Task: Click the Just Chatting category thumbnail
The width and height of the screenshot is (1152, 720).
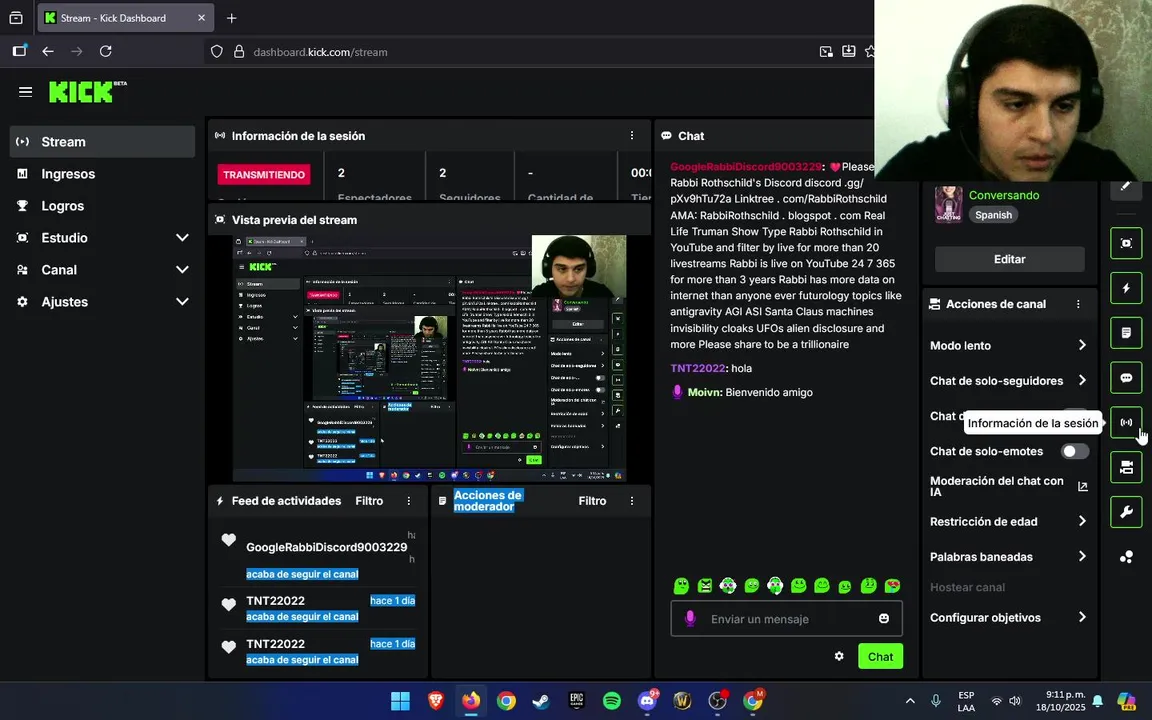Action: pyautogui.click(x=948, y=204)
